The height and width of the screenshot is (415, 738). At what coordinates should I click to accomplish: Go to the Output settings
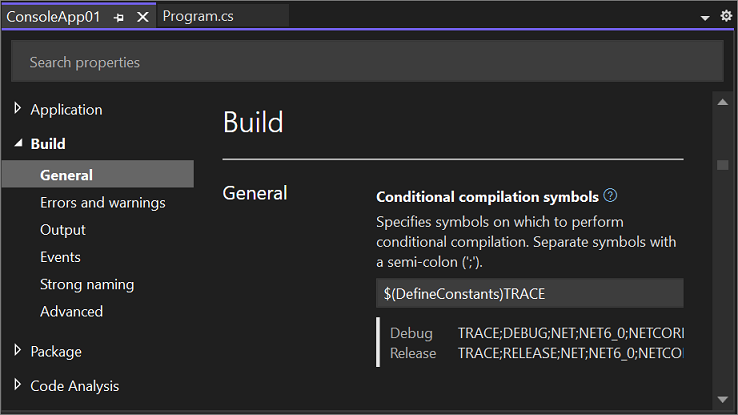[x=63, y=230]
